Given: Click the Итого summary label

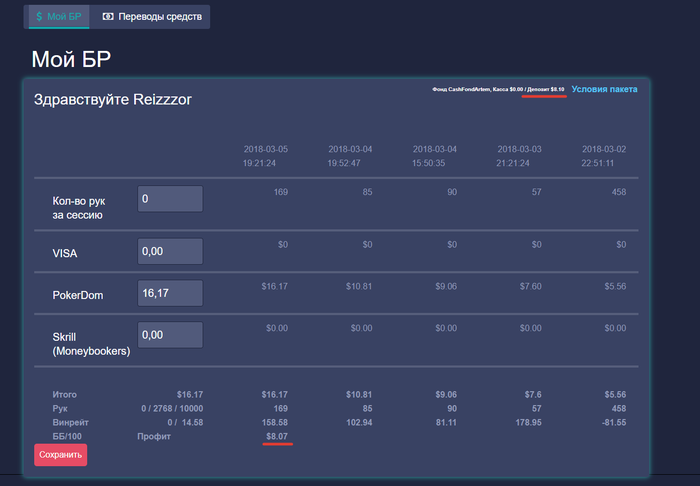Looking at the screenshot, I should [x=65, y=395].
